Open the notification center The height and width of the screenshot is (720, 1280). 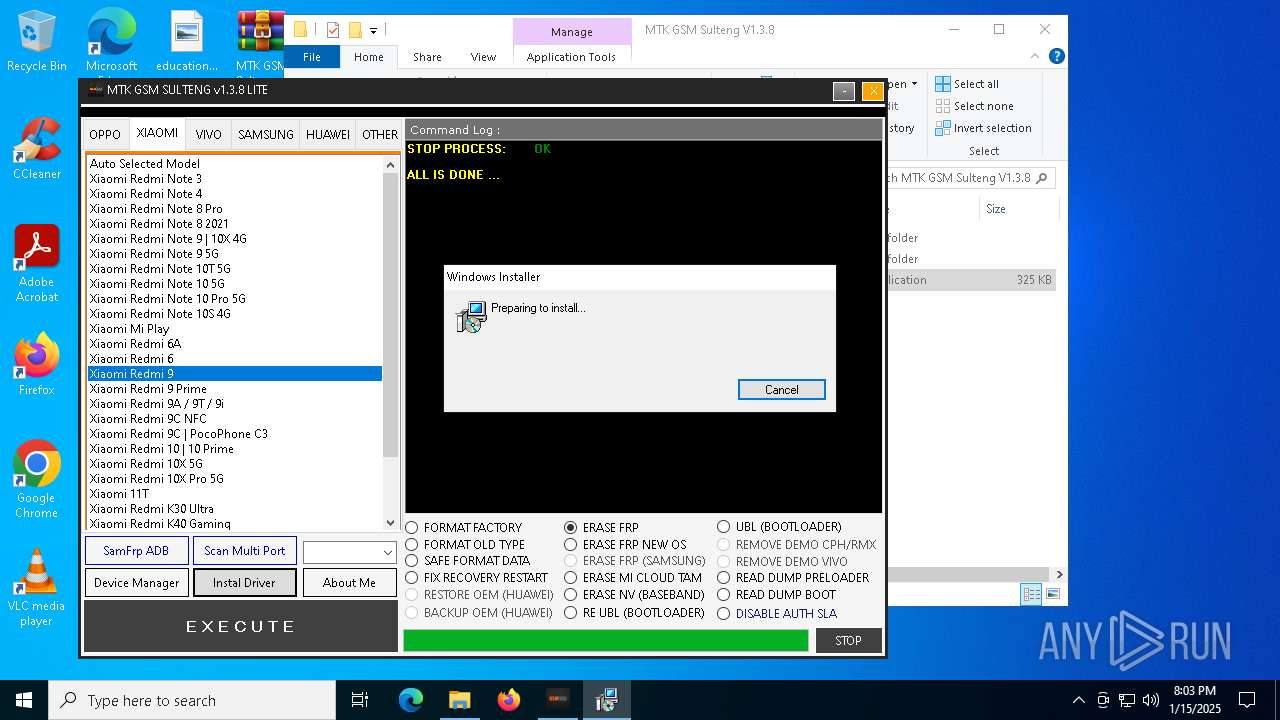[1247, 700]
